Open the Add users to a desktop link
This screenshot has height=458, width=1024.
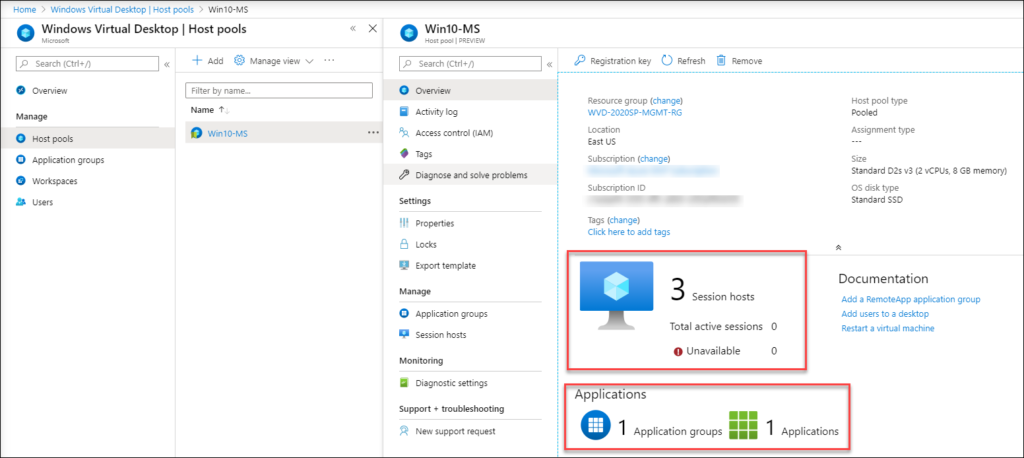pos(885,314)
